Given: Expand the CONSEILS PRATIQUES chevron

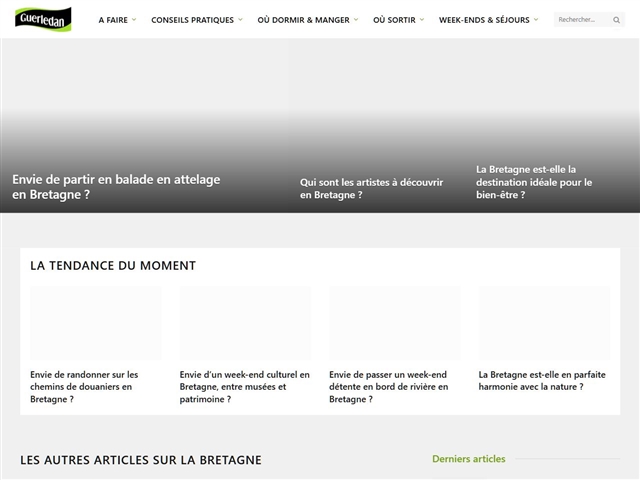Looking at the screenshot, I should click(241, 20).
